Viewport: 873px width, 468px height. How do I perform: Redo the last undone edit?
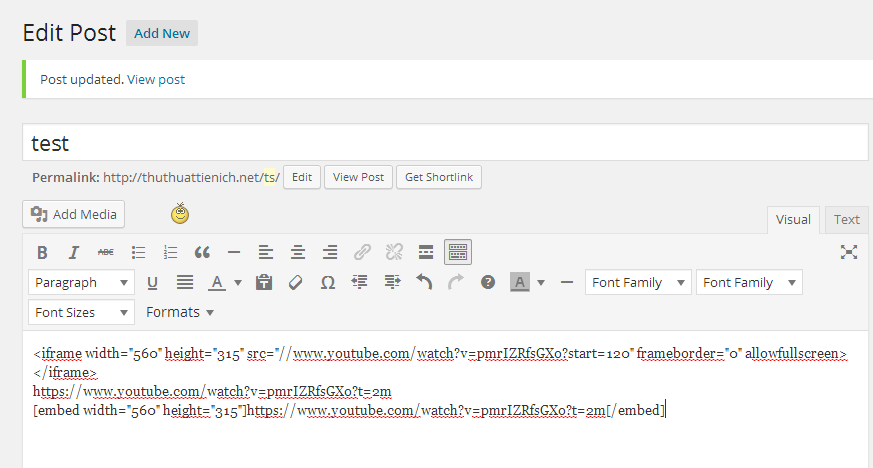(455, 283)
